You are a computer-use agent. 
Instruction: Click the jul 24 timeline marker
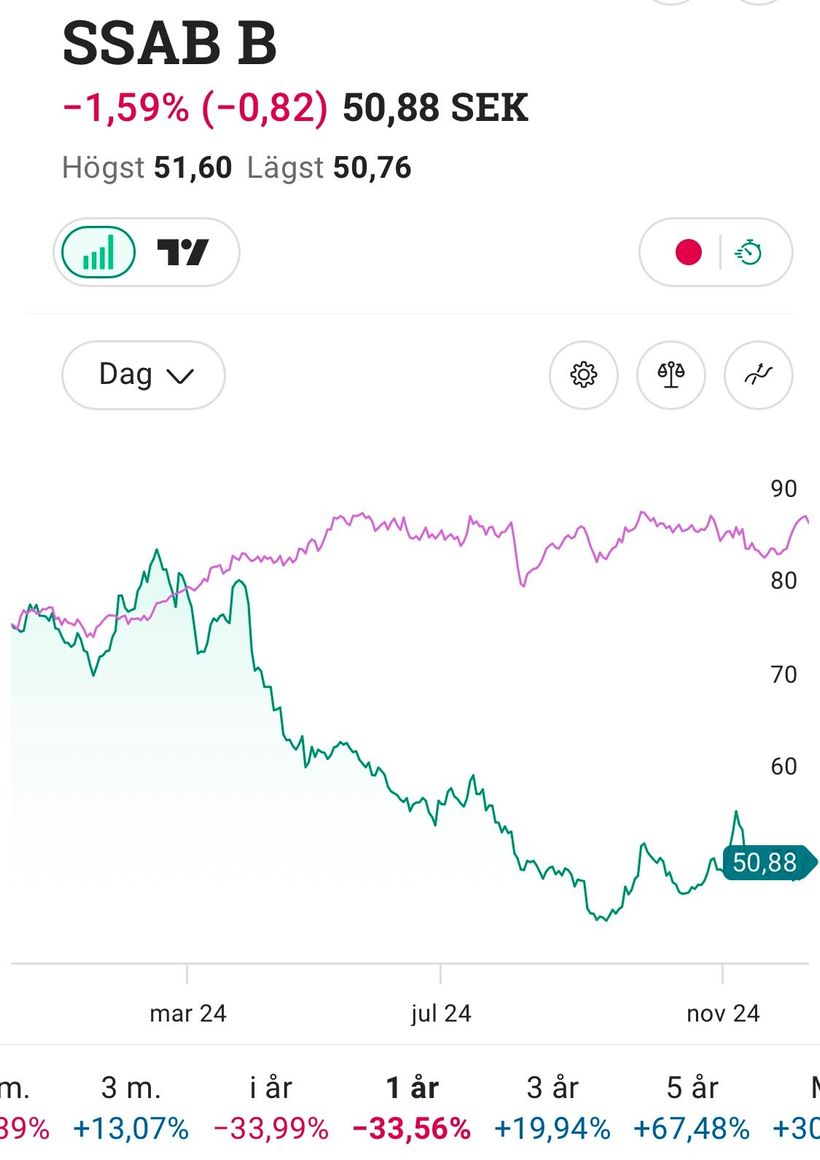click(x=441, y=1013)
